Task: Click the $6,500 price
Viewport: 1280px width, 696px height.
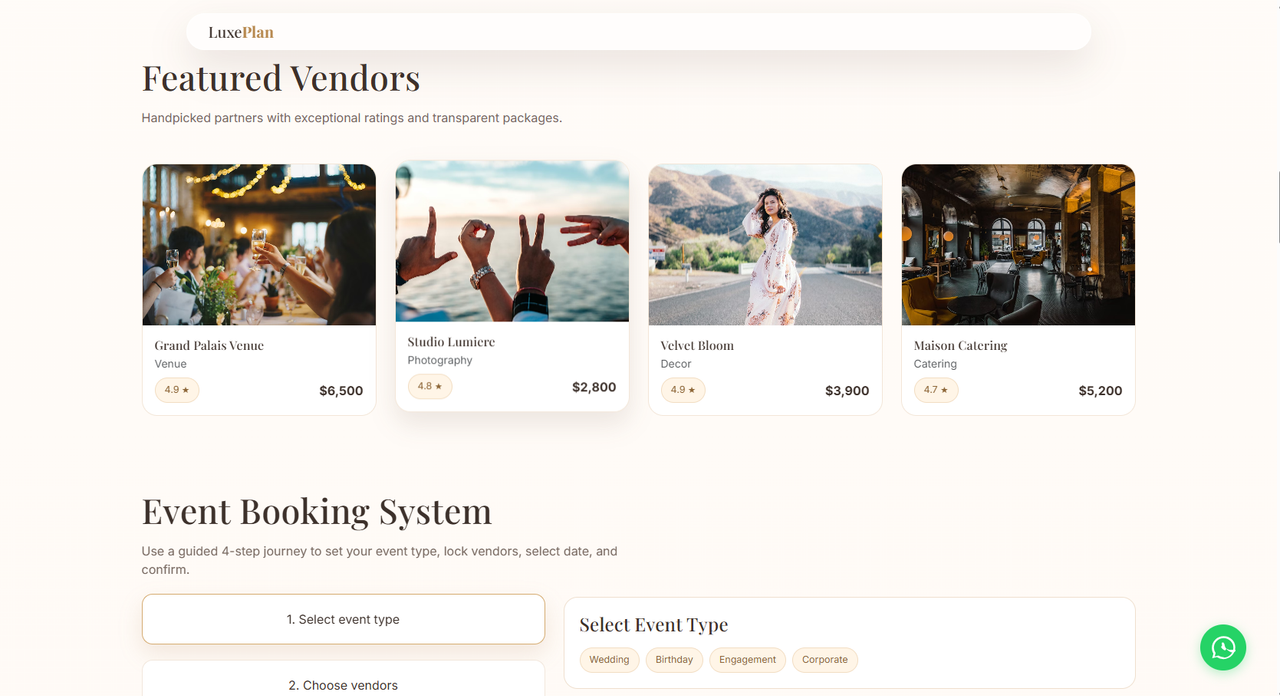Action: tap(341, 391)
